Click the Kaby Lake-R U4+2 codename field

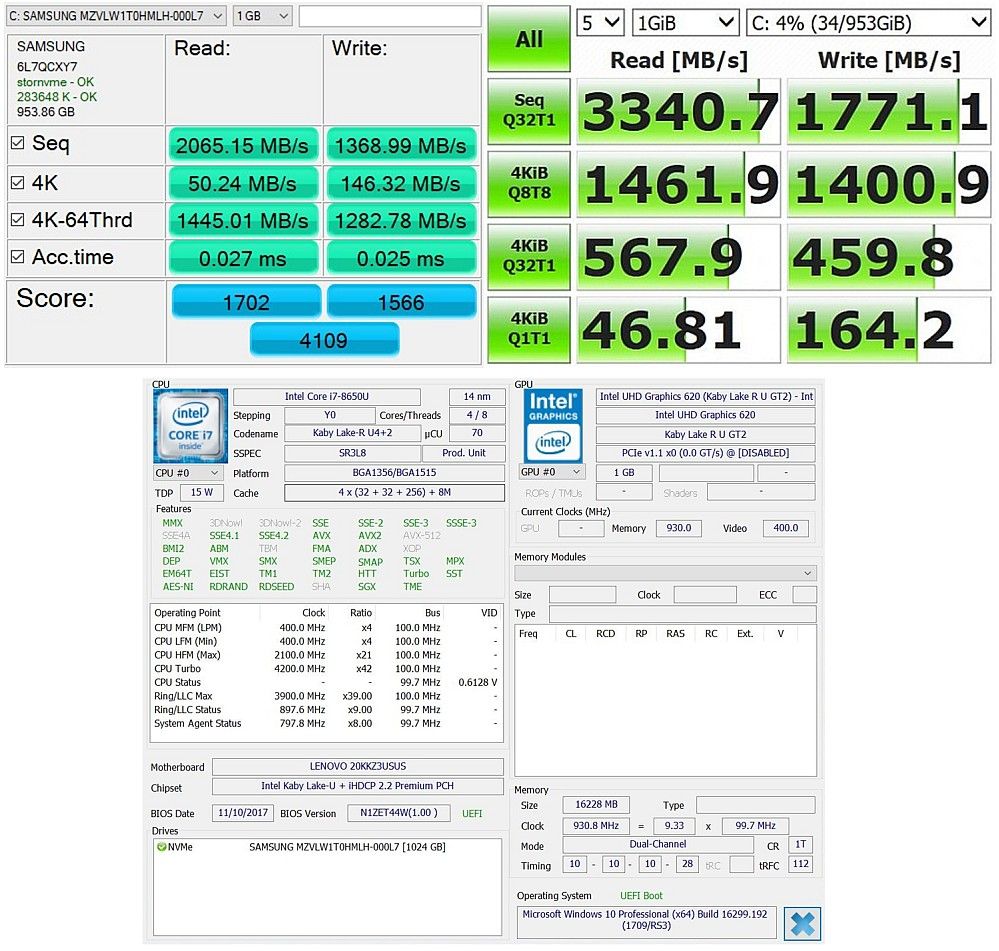(352, 433)
